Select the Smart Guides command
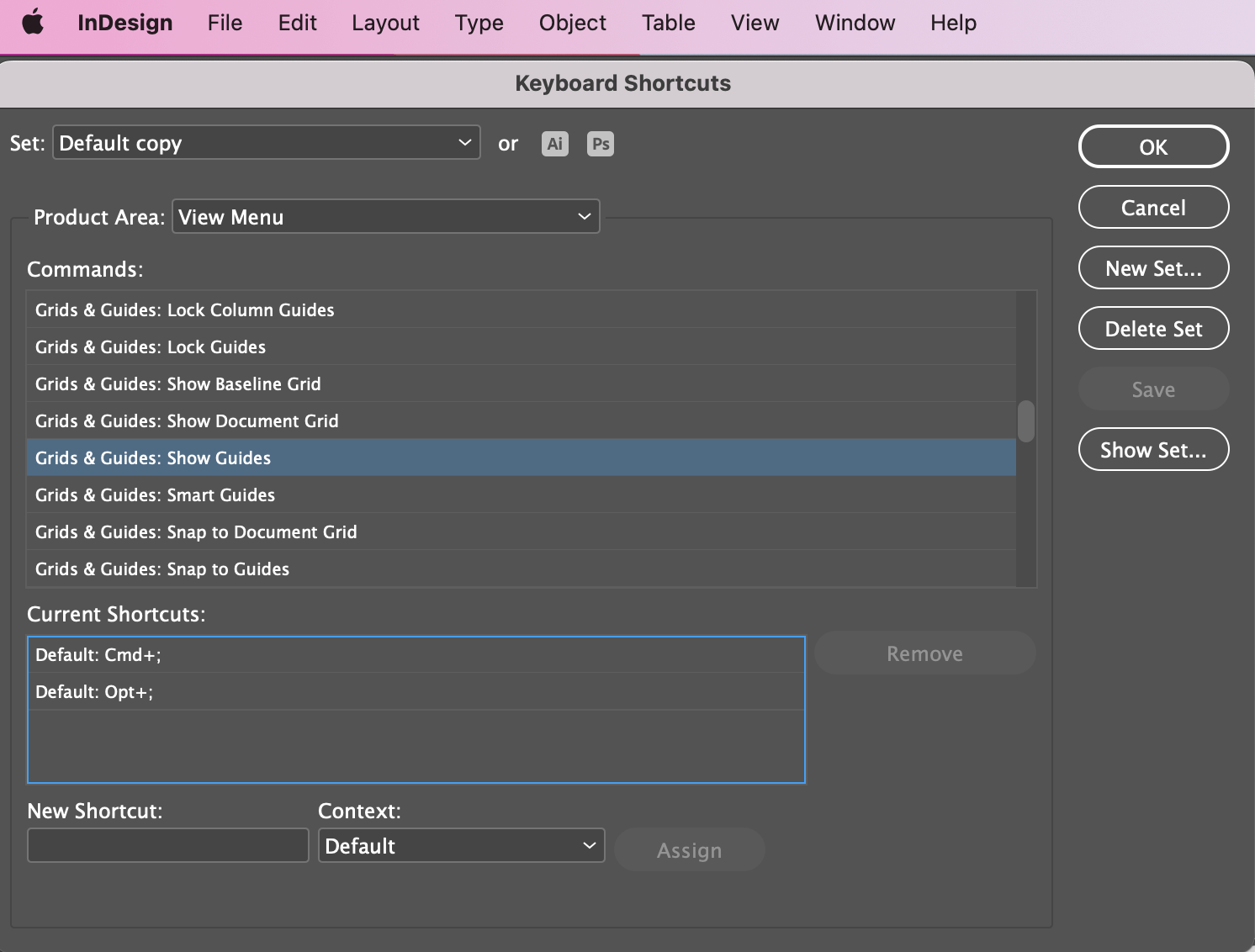 (x=155, y=495)
